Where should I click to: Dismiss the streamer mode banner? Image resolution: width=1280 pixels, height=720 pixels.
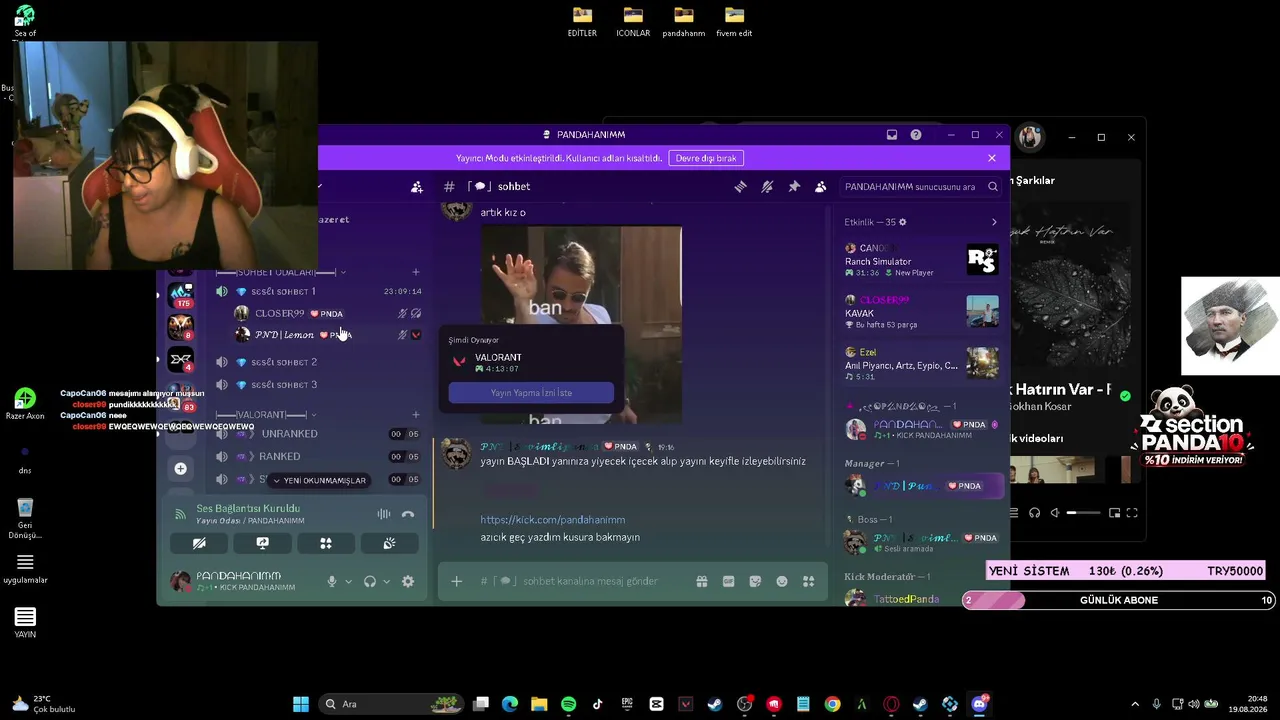click(x=992, y=158)
